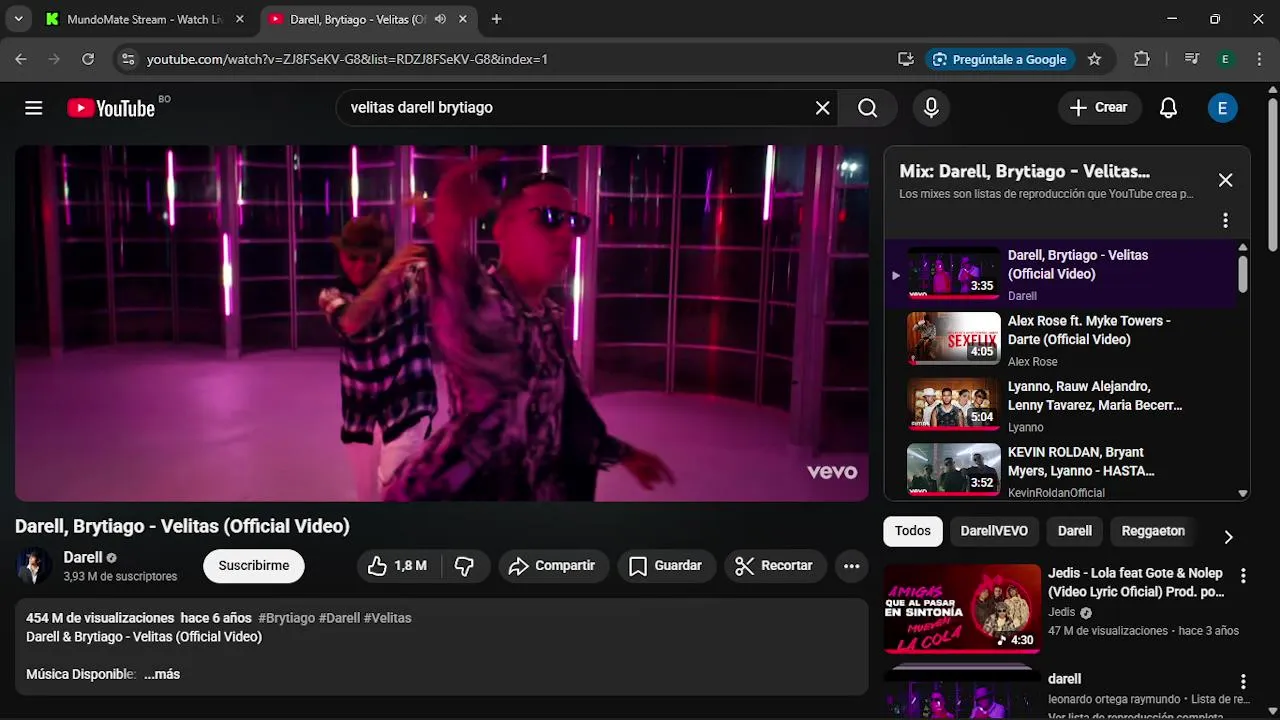Open the #Velitas hashtag
1280x720 pixels.
point(388,618)
